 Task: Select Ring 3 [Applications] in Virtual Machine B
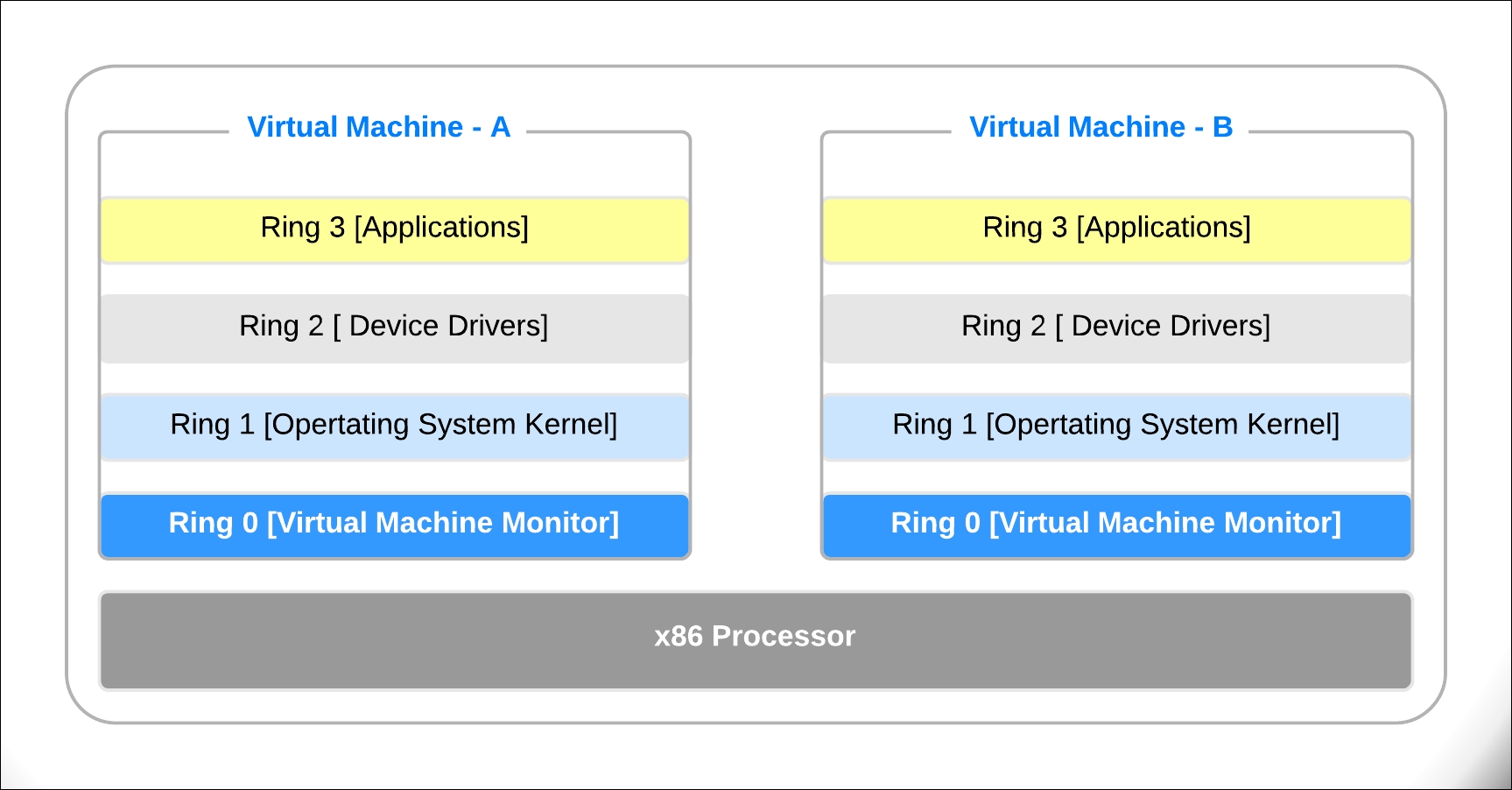1117,230
